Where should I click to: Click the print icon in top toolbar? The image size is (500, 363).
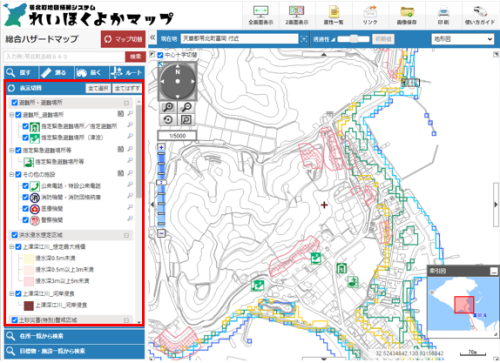click(x=443, y=12)
